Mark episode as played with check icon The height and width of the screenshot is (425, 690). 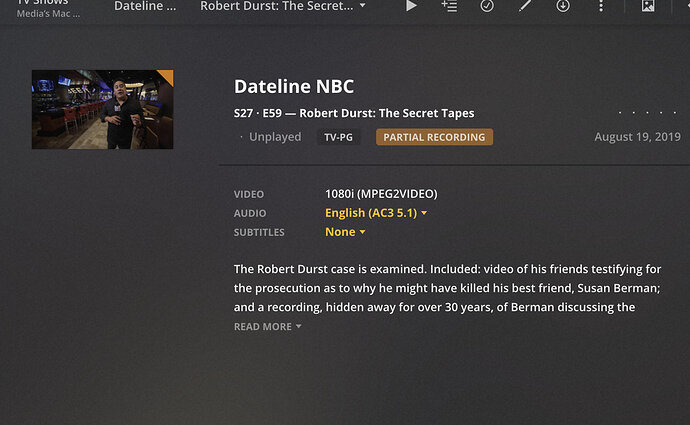point(487,6)
